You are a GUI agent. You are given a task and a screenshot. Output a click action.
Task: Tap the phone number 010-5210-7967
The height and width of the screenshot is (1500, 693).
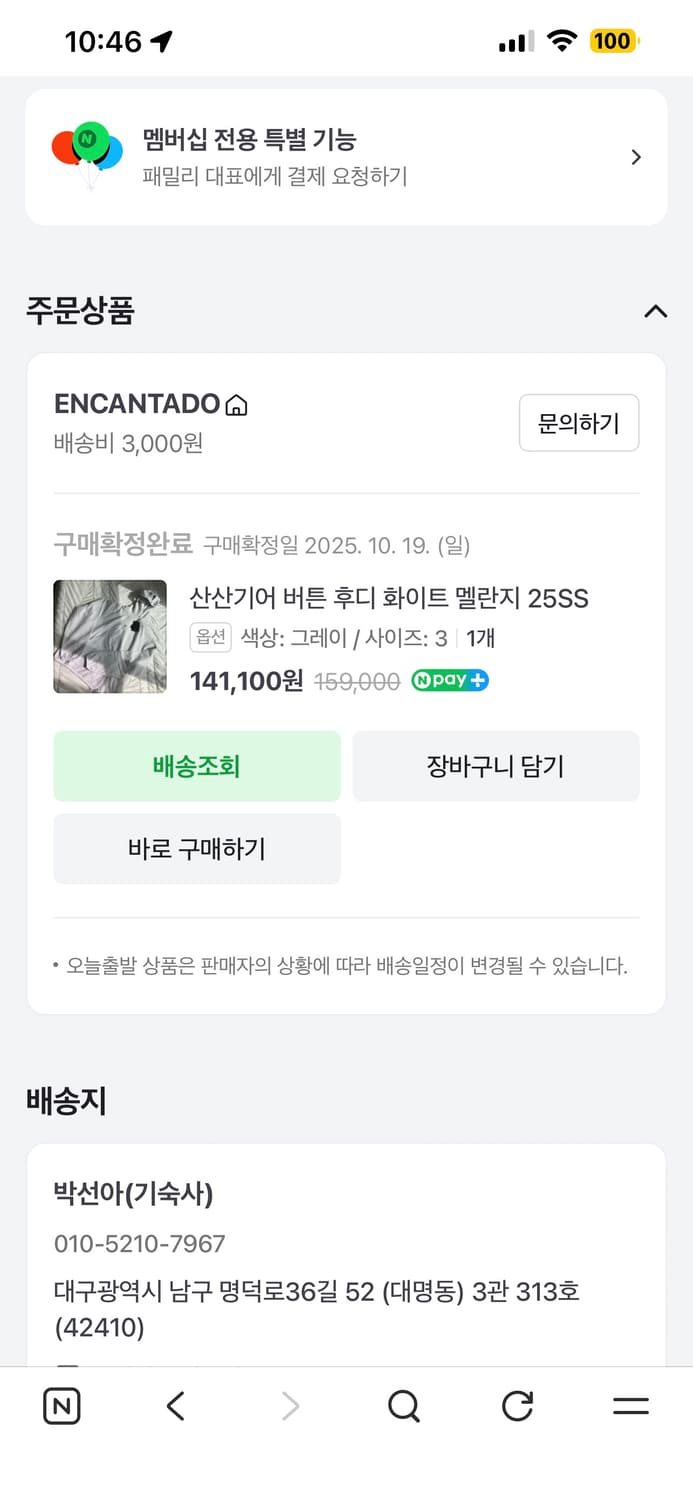click(x=139, y=1244)
